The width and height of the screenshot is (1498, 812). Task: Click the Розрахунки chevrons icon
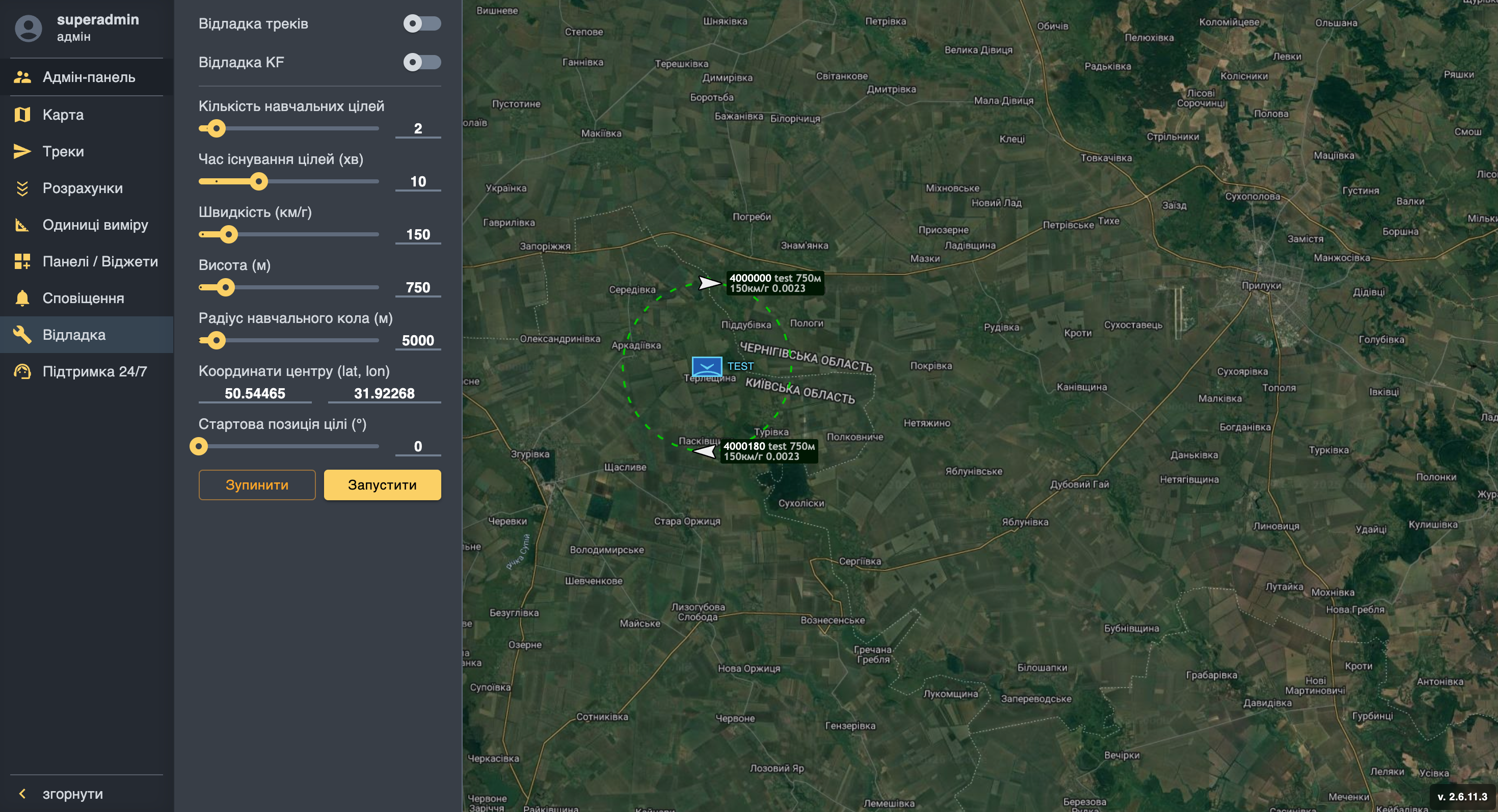pos(22,188)
